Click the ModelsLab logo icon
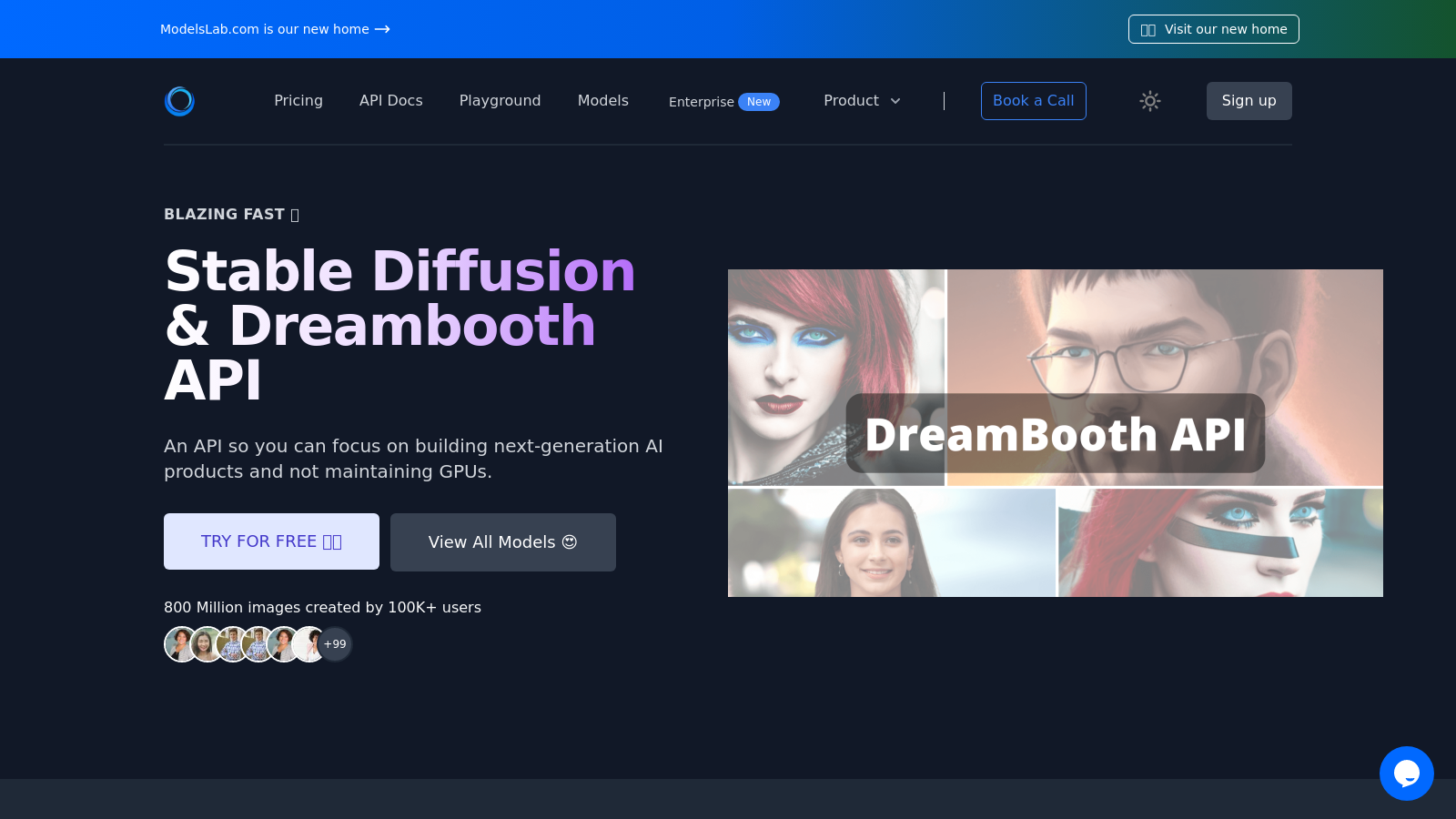The image size is (1456, 819). [179, 101]
